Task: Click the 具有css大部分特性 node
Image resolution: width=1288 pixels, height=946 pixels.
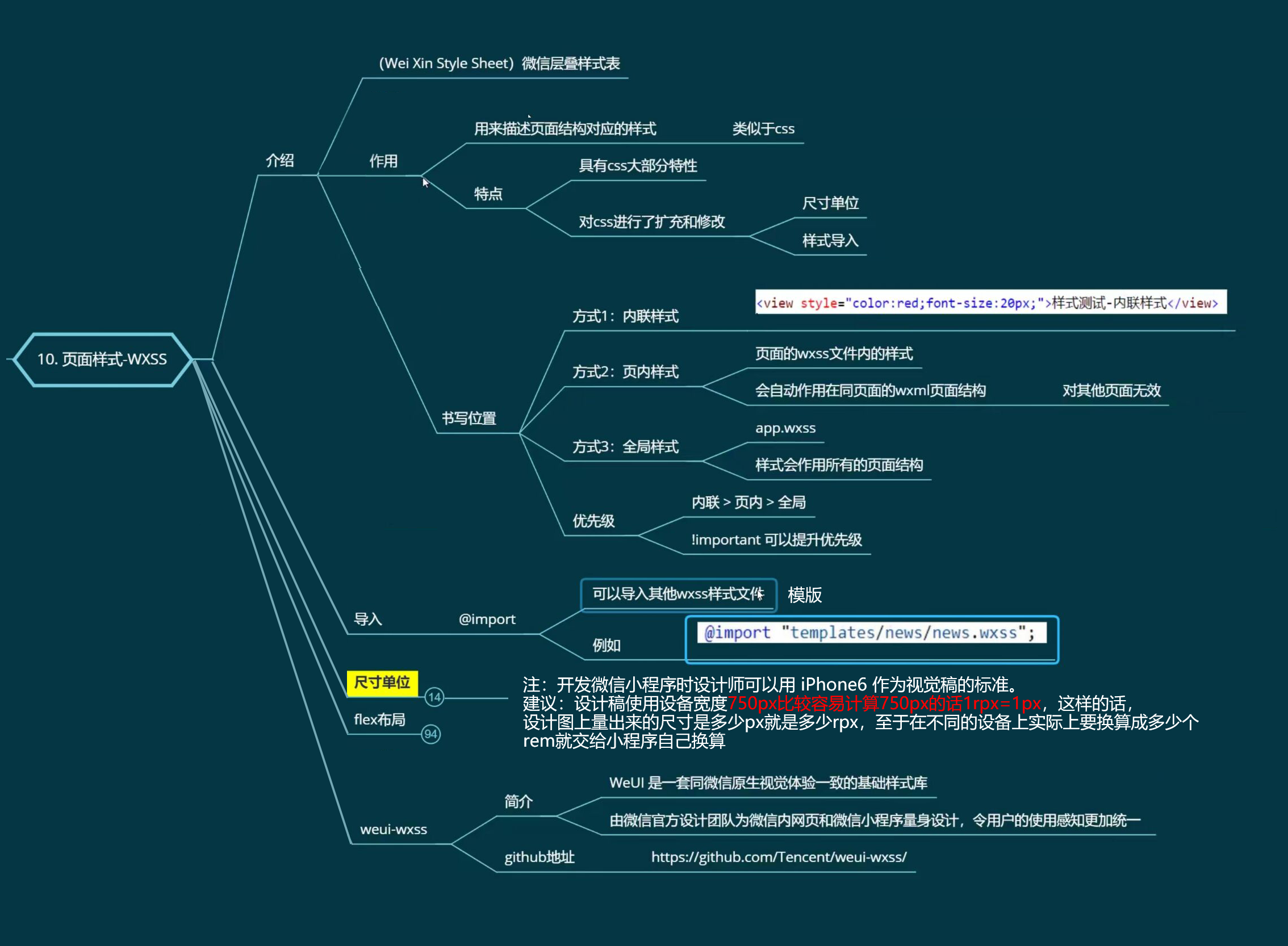Action: pyautogui.click(x=638, y=165)
